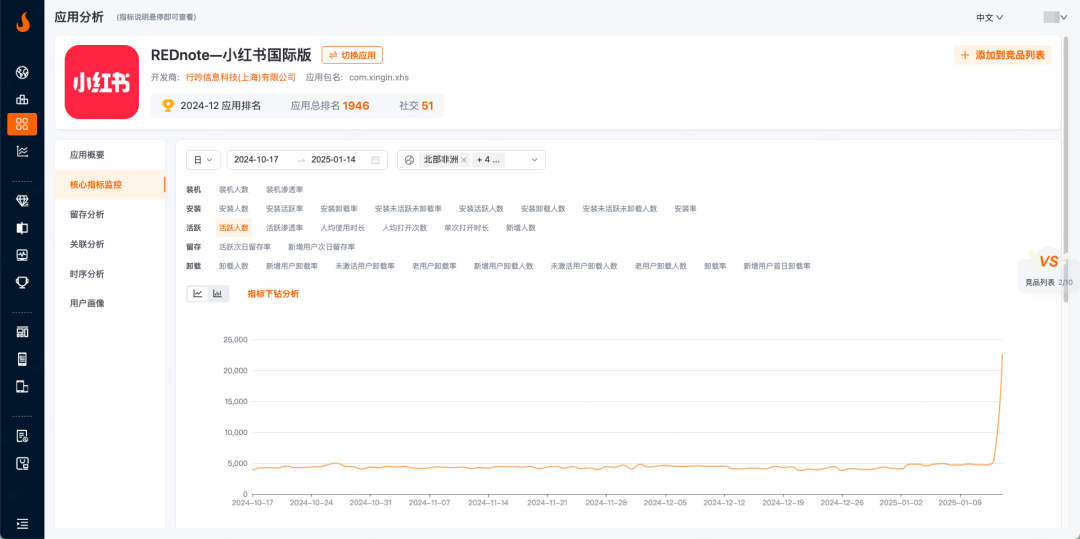Switch to line chart view
This screenshot has height=539, width=1080.
pos(198,294)
